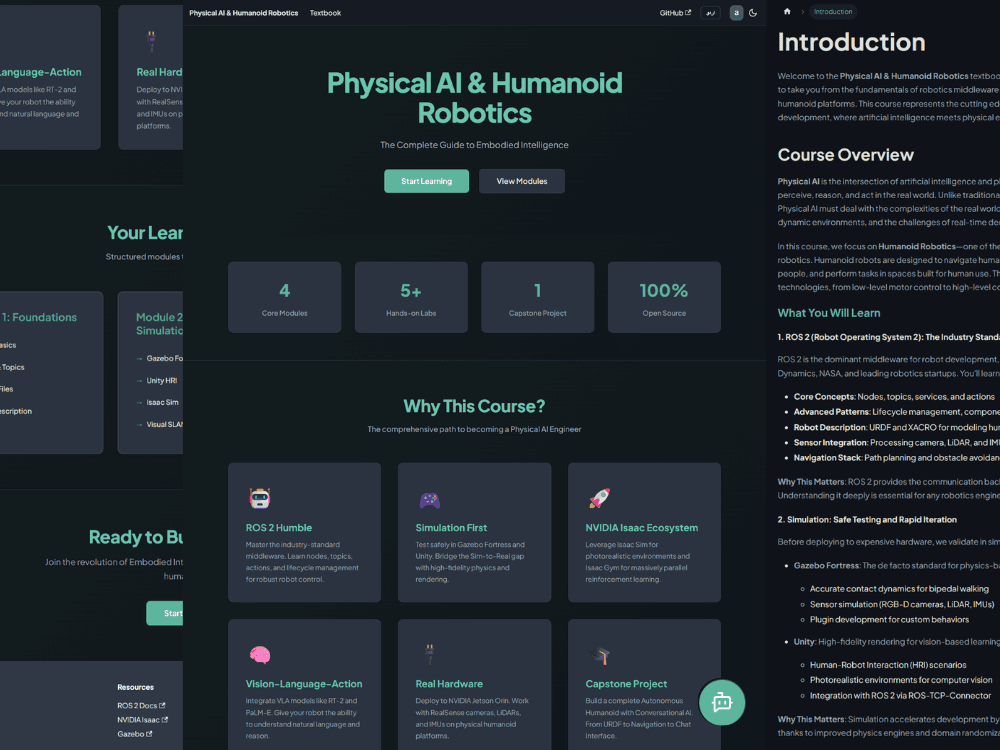Click the Start Learning button
Screen dimensions: 1000x750
(426, 181)
